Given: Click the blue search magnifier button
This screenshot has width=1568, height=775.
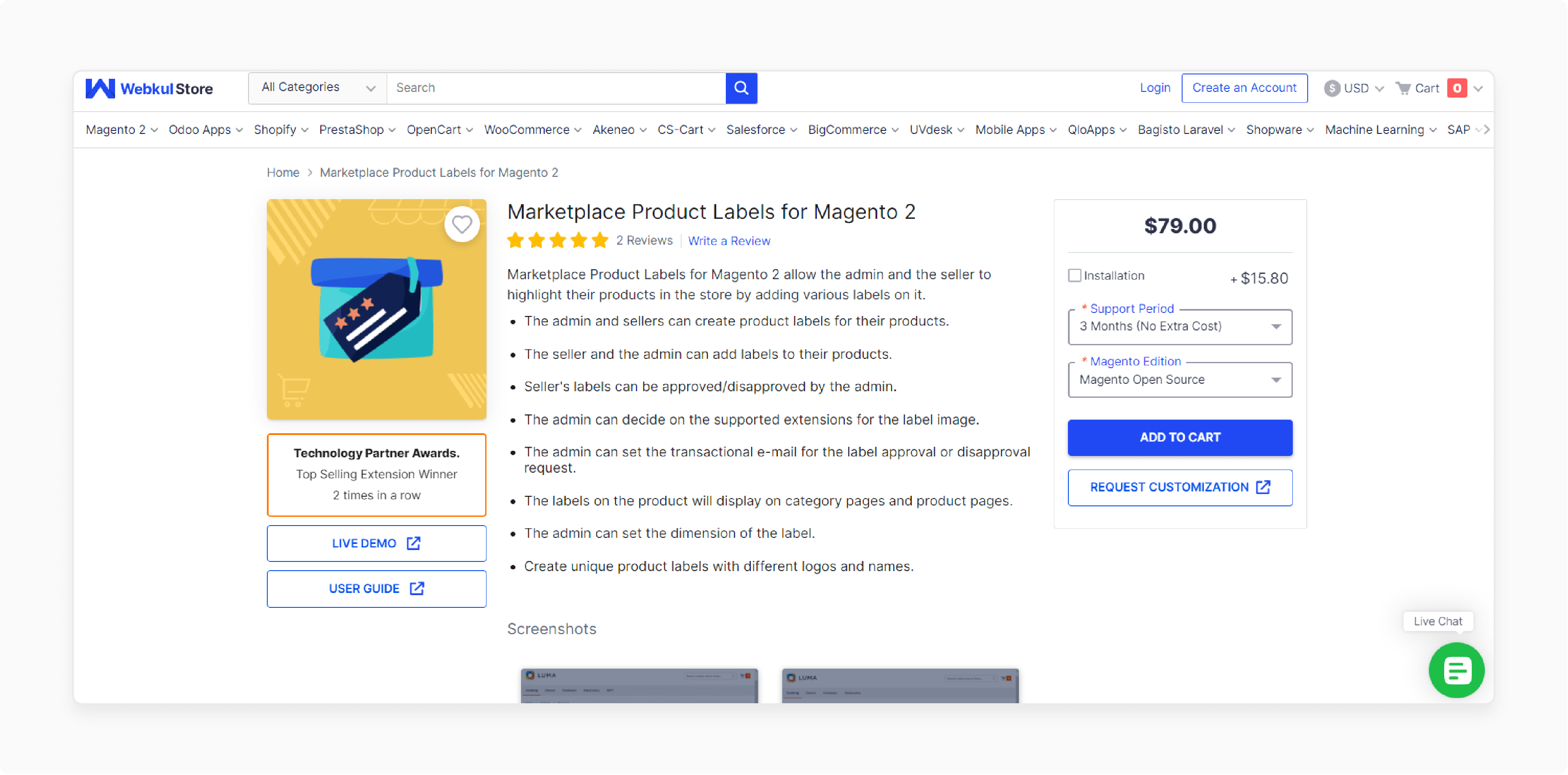Looking at the screenshot, I should (x=741, y=88).
